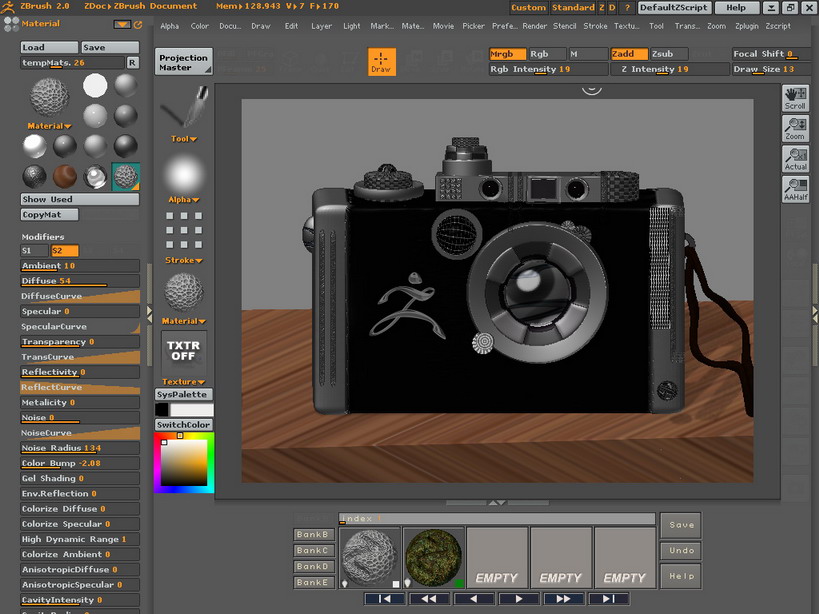Select the reddish-brown material sphere
The height and width of the screenshot is (614, 819).
(65, 176)
